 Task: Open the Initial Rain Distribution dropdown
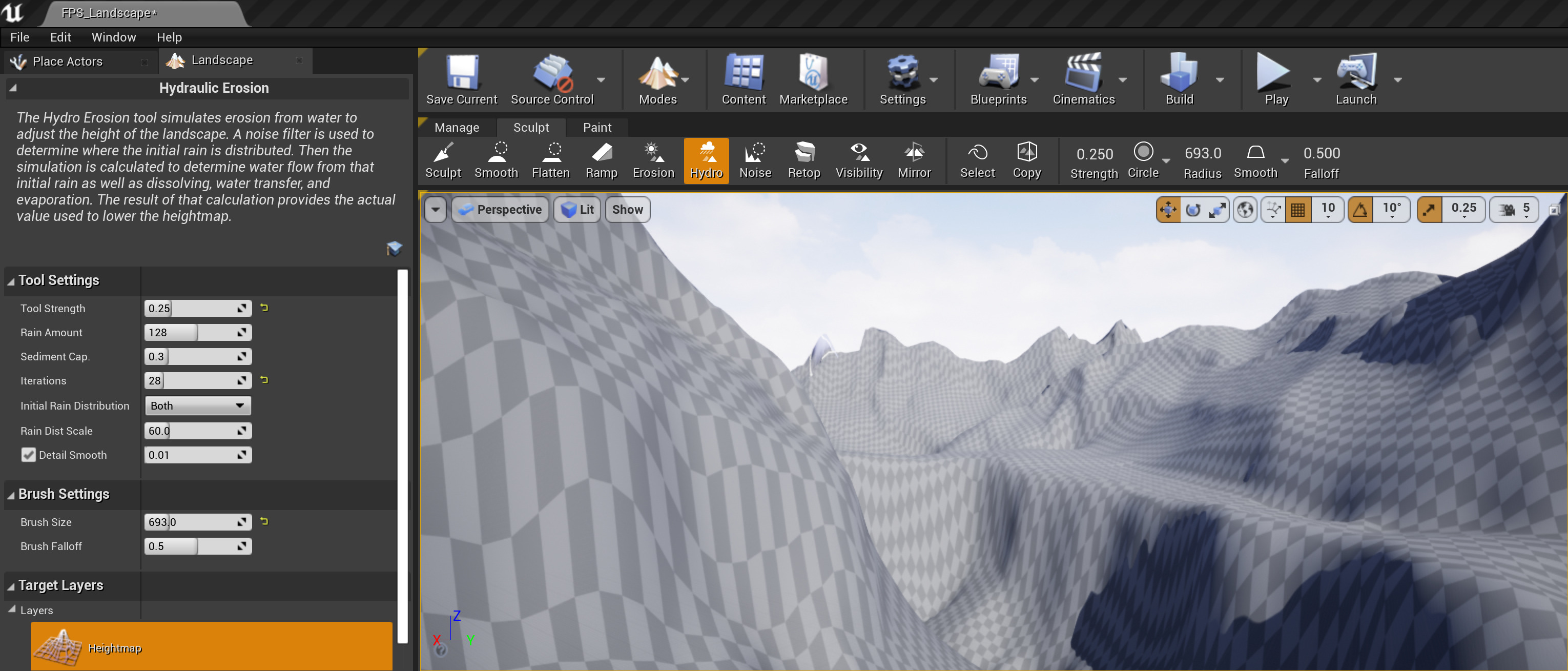coord(197,405)
